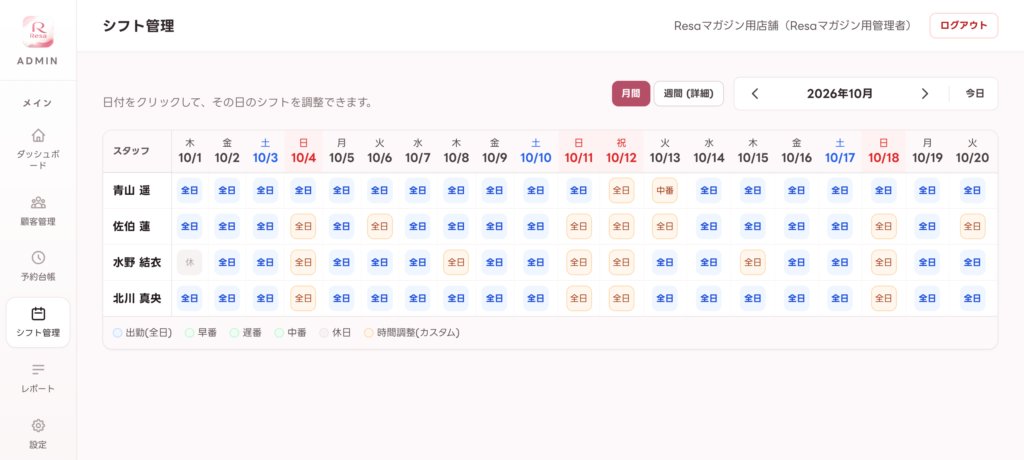The image size is (1024, 460).
Task: Click the スタッフ column header
Action: point(131,150)
